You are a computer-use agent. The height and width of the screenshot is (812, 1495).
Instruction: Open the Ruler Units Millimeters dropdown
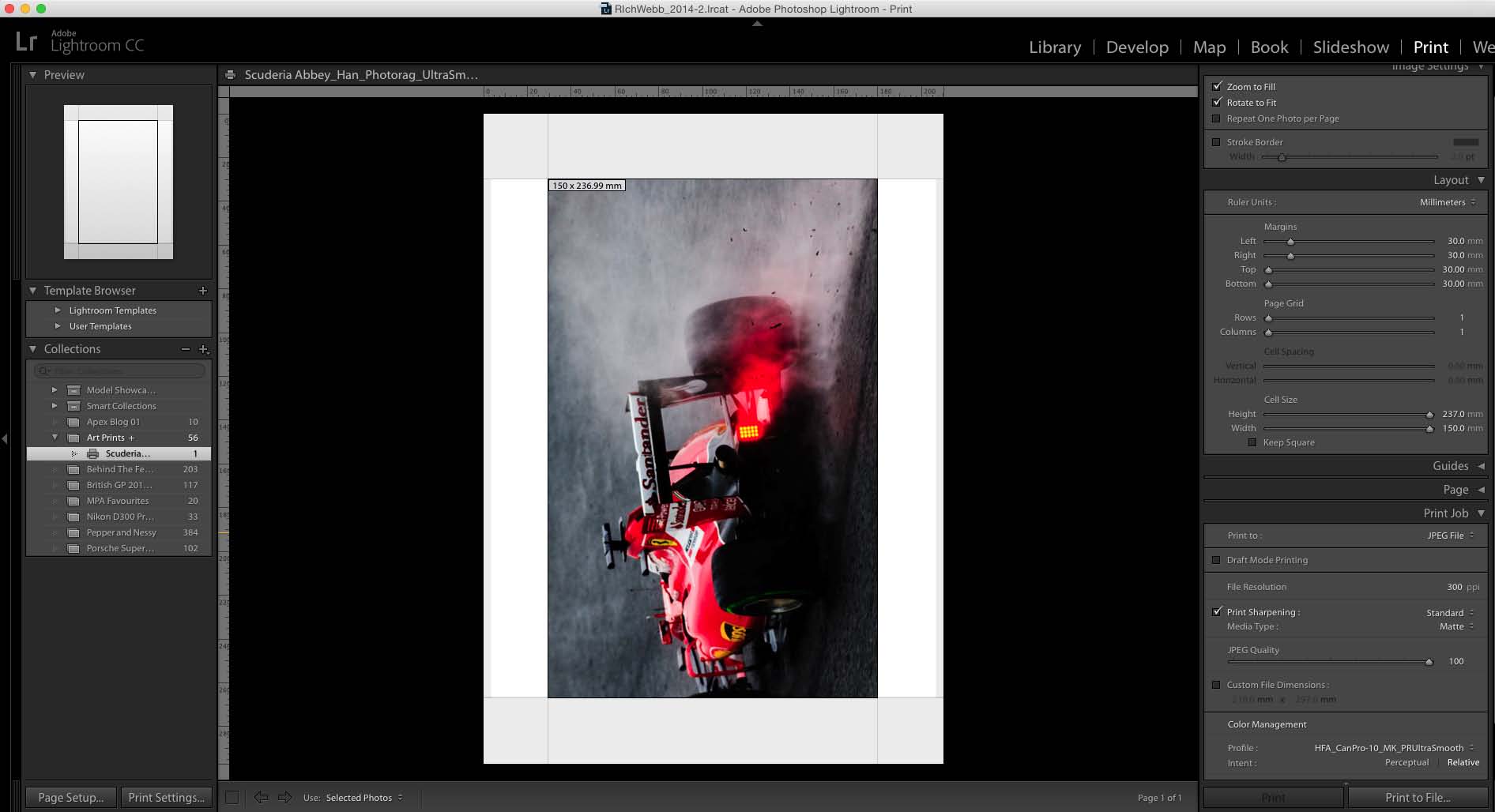coord(1447,202)
